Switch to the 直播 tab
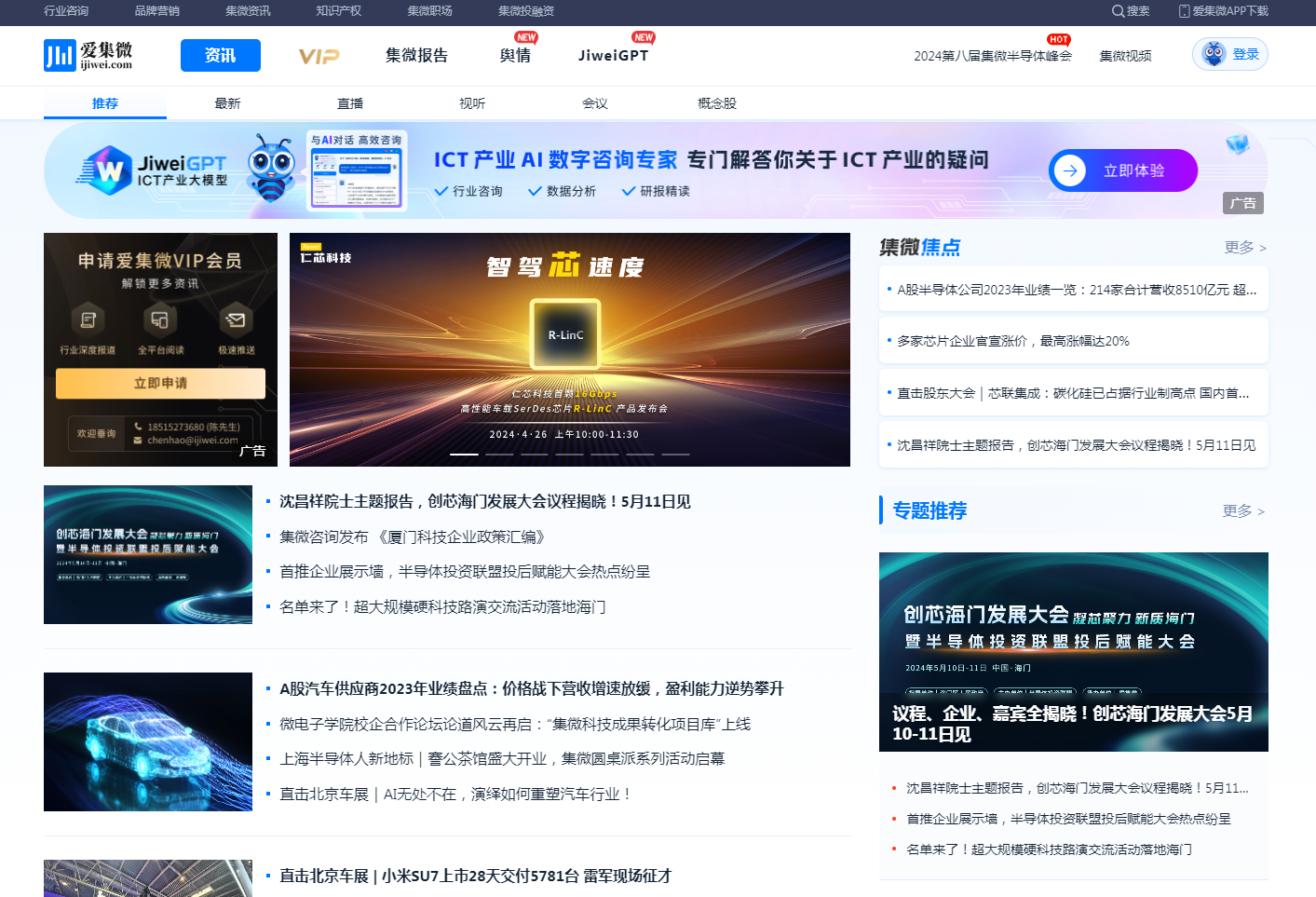 350,103
